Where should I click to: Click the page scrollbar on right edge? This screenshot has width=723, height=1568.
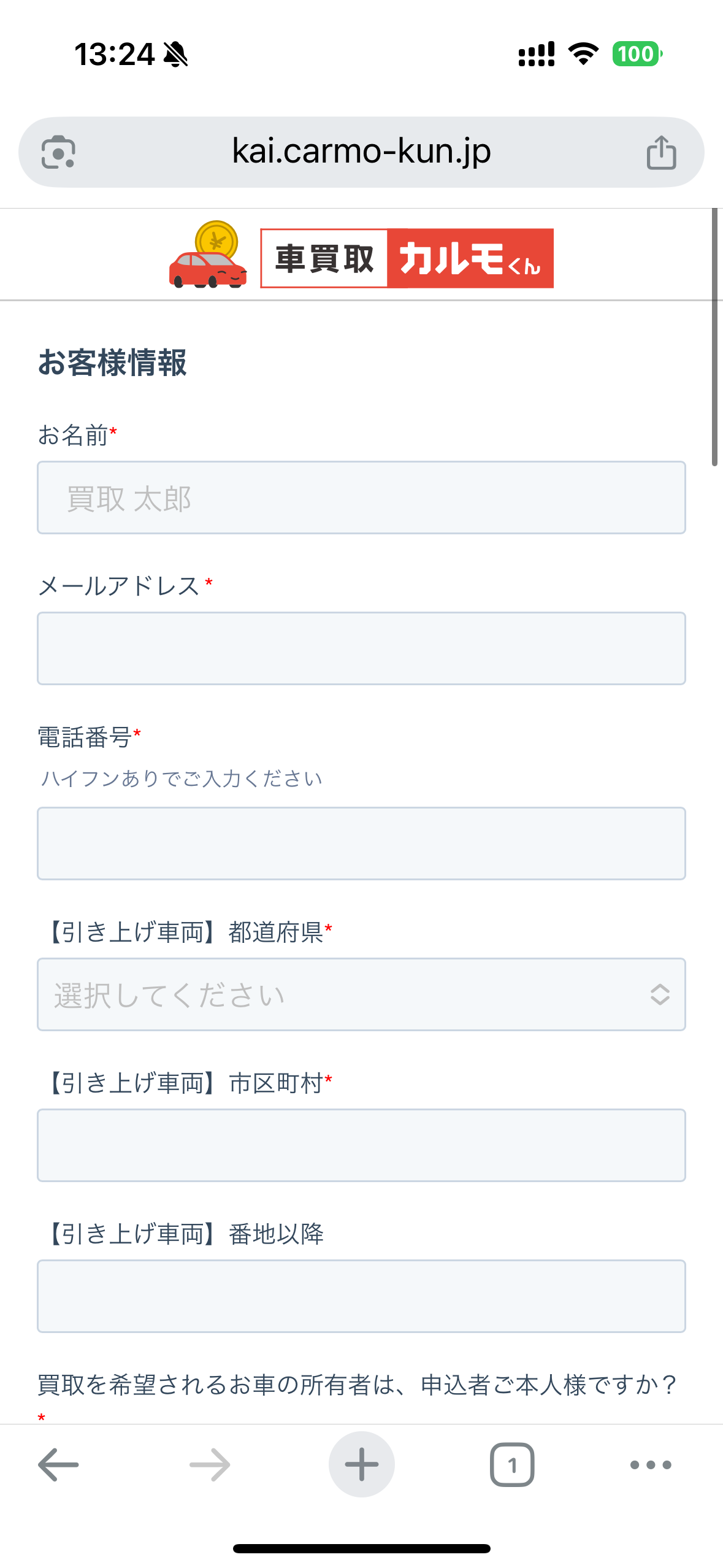coord(714,337)
